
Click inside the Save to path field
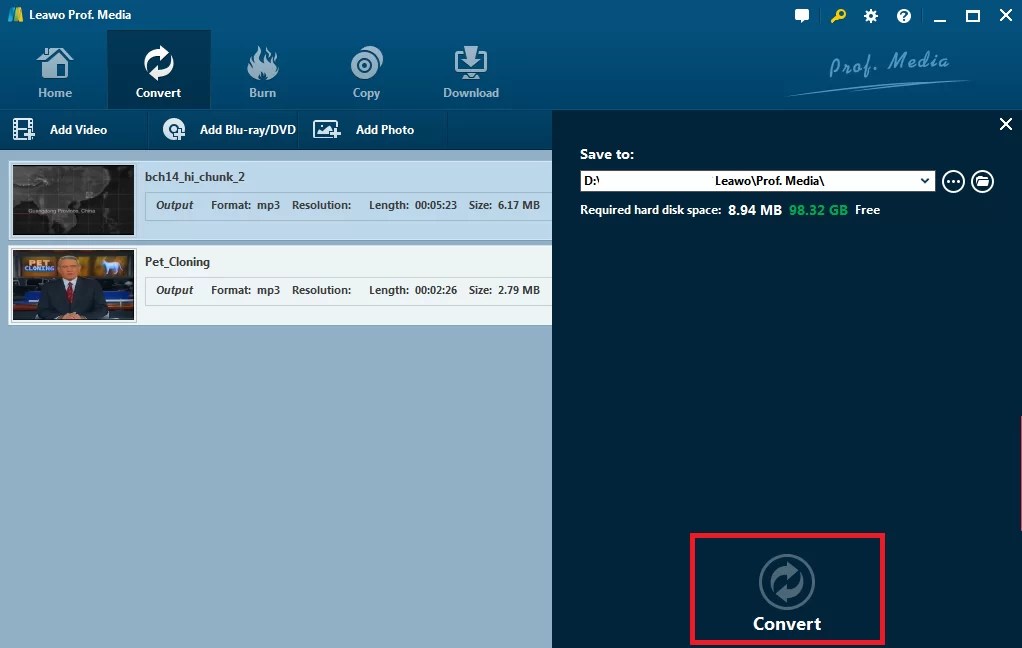[750, 181]
